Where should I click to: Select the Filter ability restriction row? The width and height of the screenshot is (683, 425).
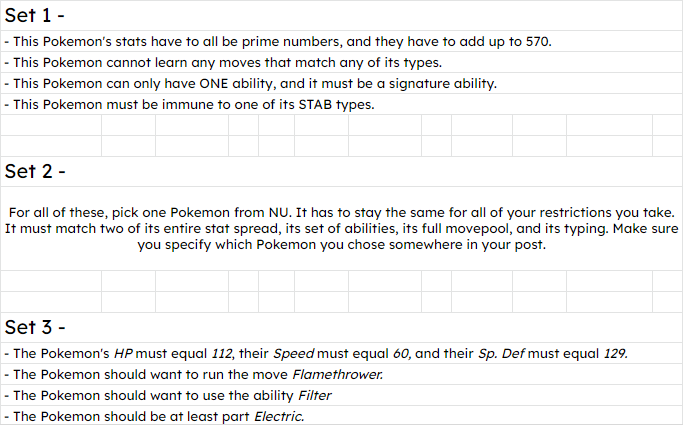pyautogui.click(x=342, y=395)
